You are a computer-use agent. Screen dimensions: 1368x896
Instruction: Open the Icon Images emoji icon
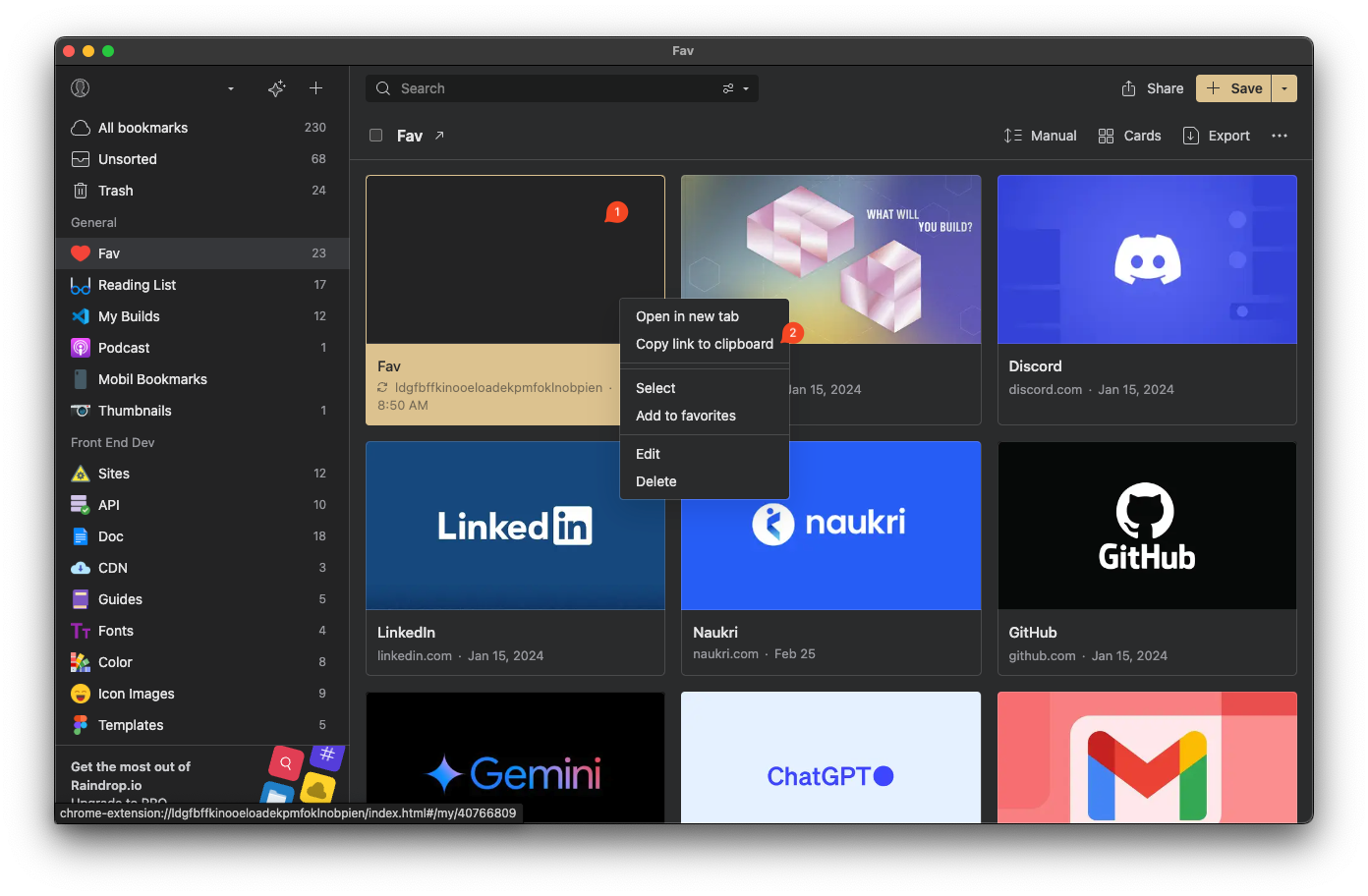(81, 694)
